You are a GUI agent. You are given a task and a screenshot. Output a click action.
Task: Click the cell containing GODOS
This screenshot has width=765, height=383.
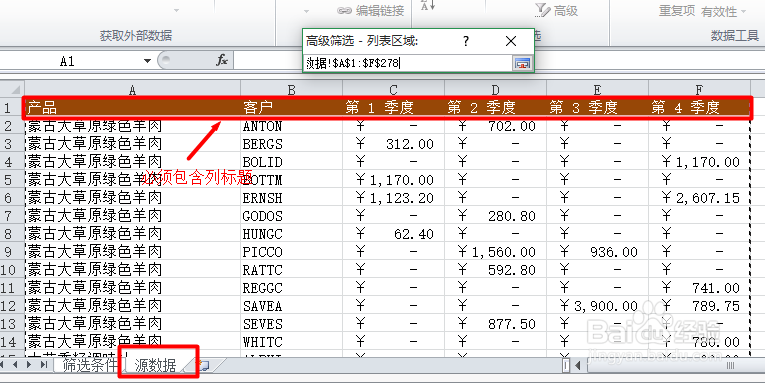pyautogui.click(x=291, y=216)
